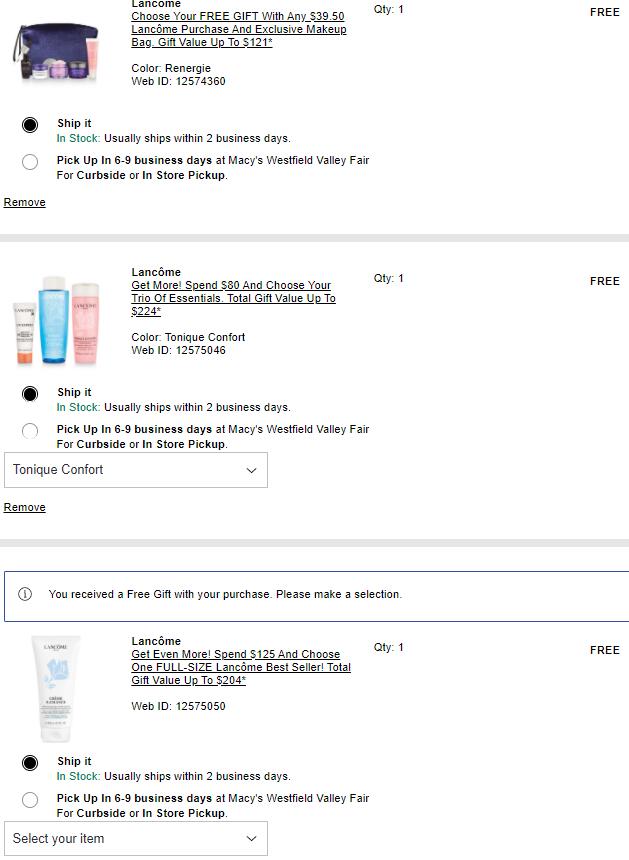Open the Tonique Confort selection dropdown
Image resolution: width=629 pixels, height=860 pixels.
pos(135,470)
